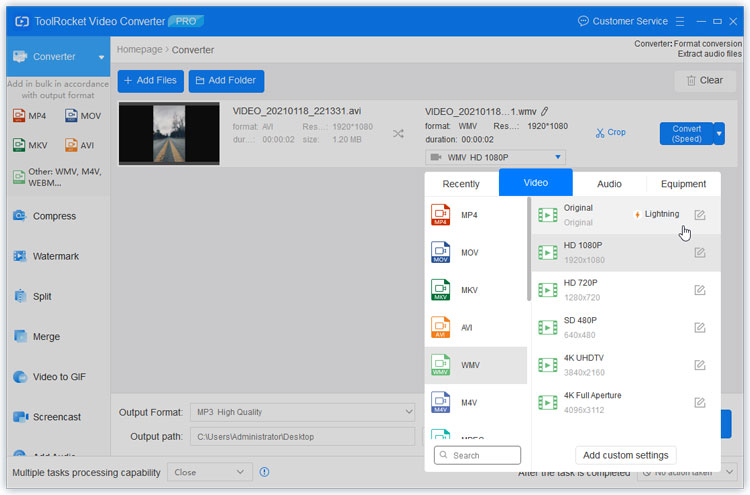Click the Add Files button
The image size is (750, 495).
(151, 80)
